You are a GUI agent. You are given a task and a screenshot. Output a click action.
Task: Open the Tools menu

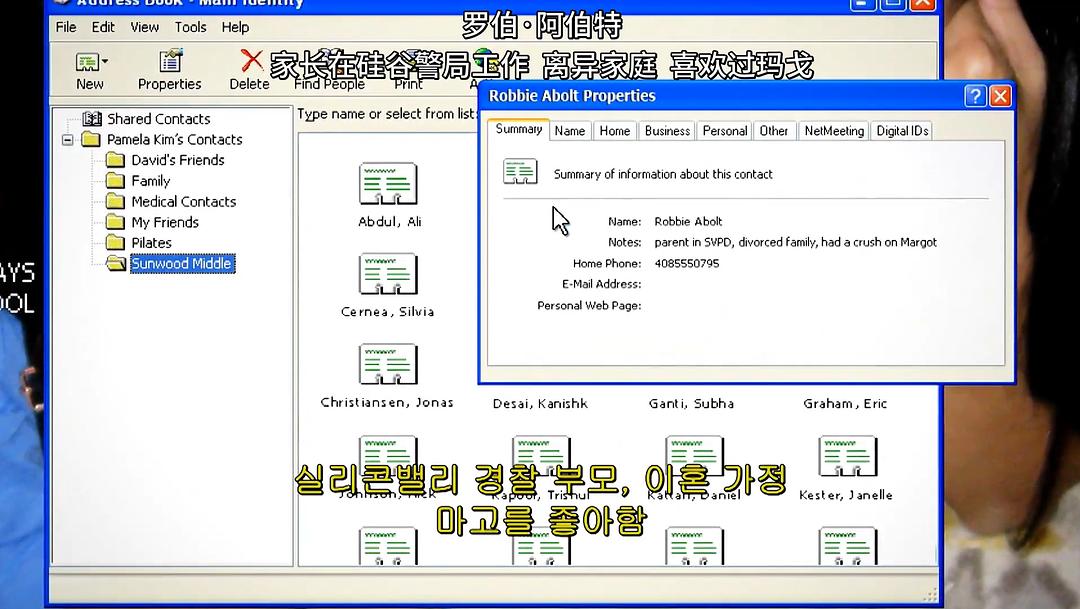[x=190, y=27]
